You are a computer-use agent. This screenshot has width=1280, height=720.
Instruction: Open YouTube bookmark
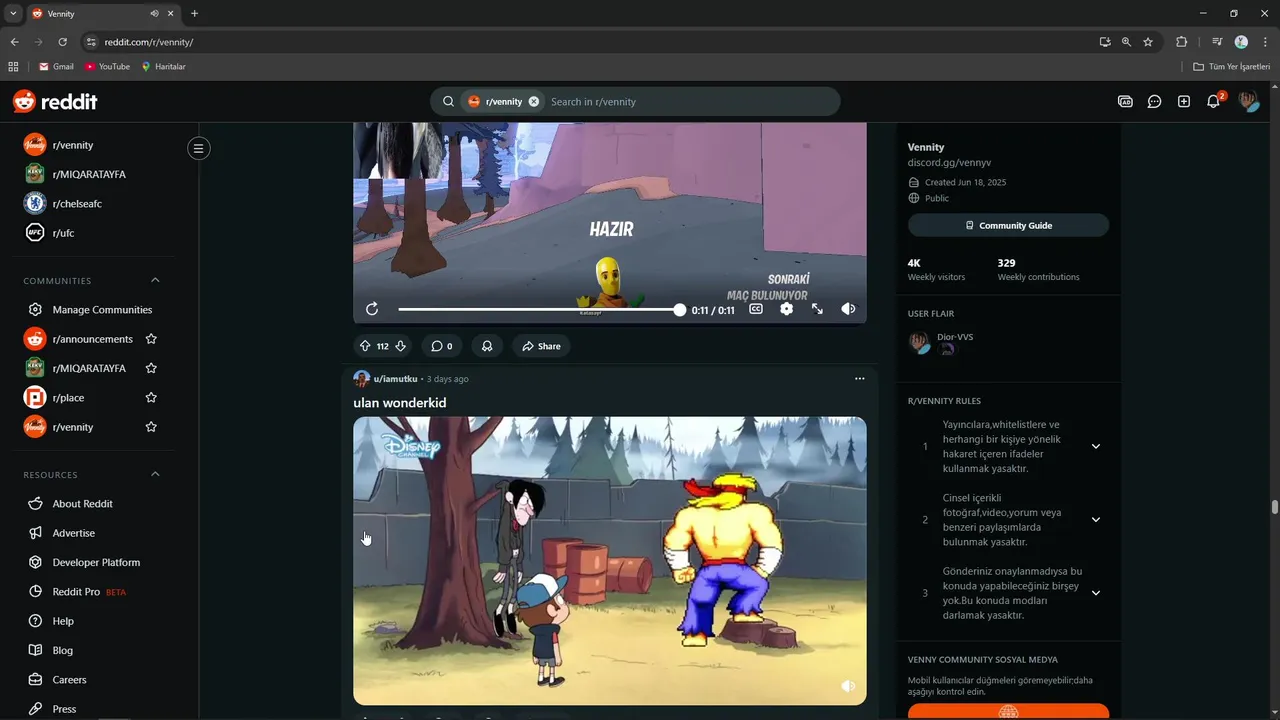(107, 66)
